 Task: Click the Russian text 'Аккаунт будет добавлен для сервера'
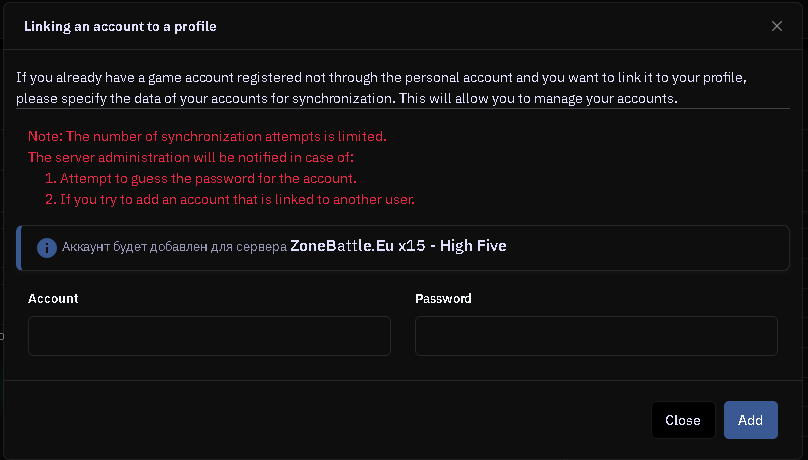174,247
